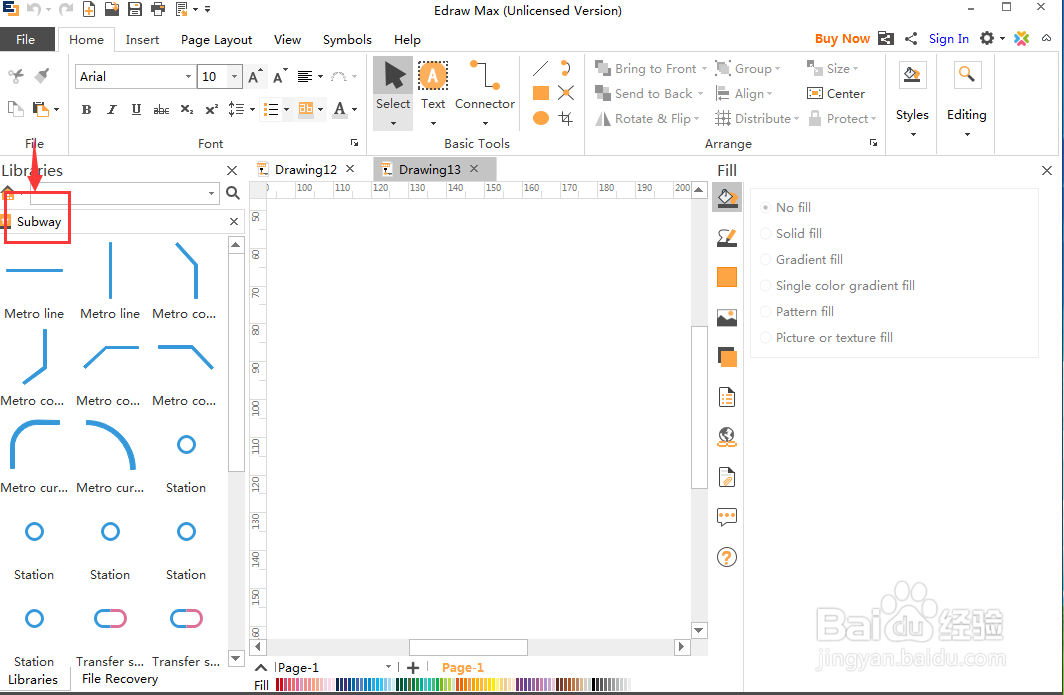The height and width of the screenshot is (695, 1064).
Task: Open the Shadow pane icon
Action: (x=726, y=277)
